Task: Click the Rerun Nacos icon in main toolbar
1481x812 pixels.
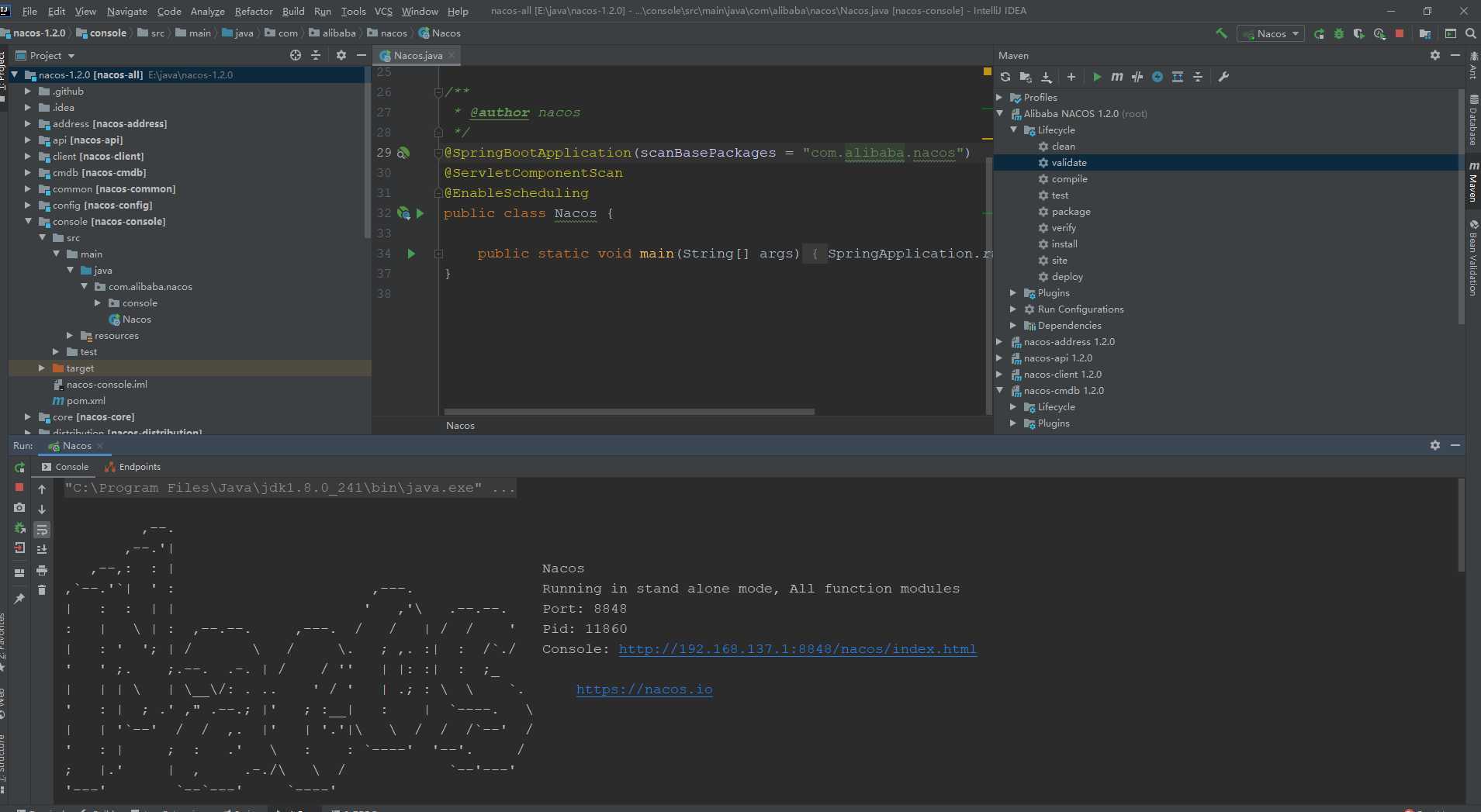Action: point(1319,33)
